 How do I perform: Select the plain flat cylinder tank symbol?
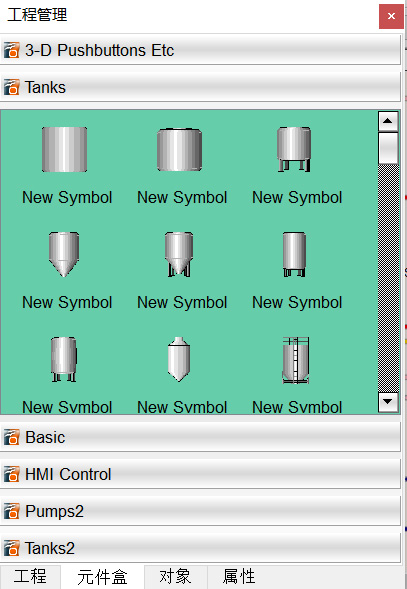[64, 150]
